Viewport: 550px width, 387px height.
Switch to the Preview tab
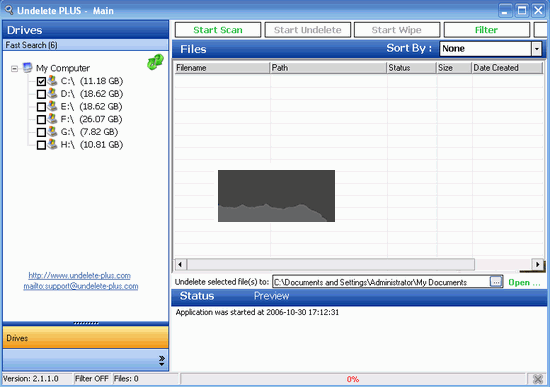271,296
